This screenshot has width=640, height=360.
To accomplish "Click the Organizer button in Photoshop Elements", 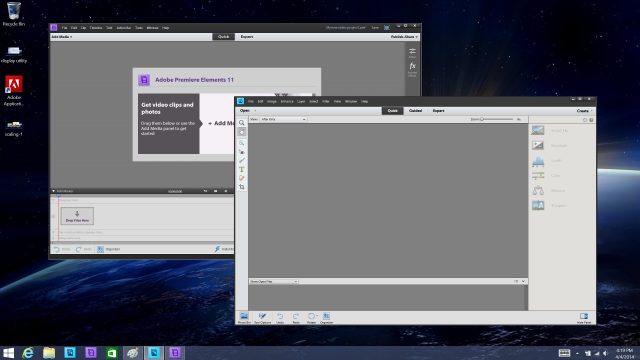I will click(x=327, y=318).
